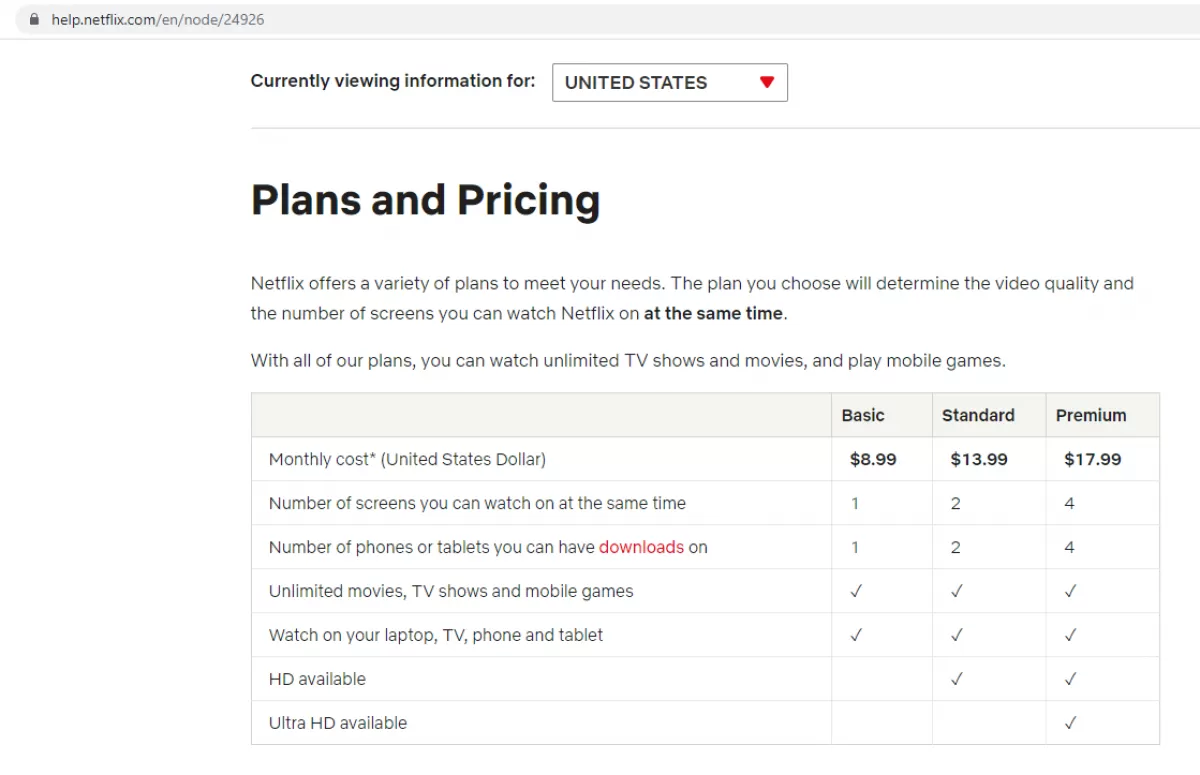Image resolution: width=1200 pixels, height=775 pixels.
Task: Click the "Number of screens you can watch" row label
Action: pyautogui.click(x=477, y=503)
